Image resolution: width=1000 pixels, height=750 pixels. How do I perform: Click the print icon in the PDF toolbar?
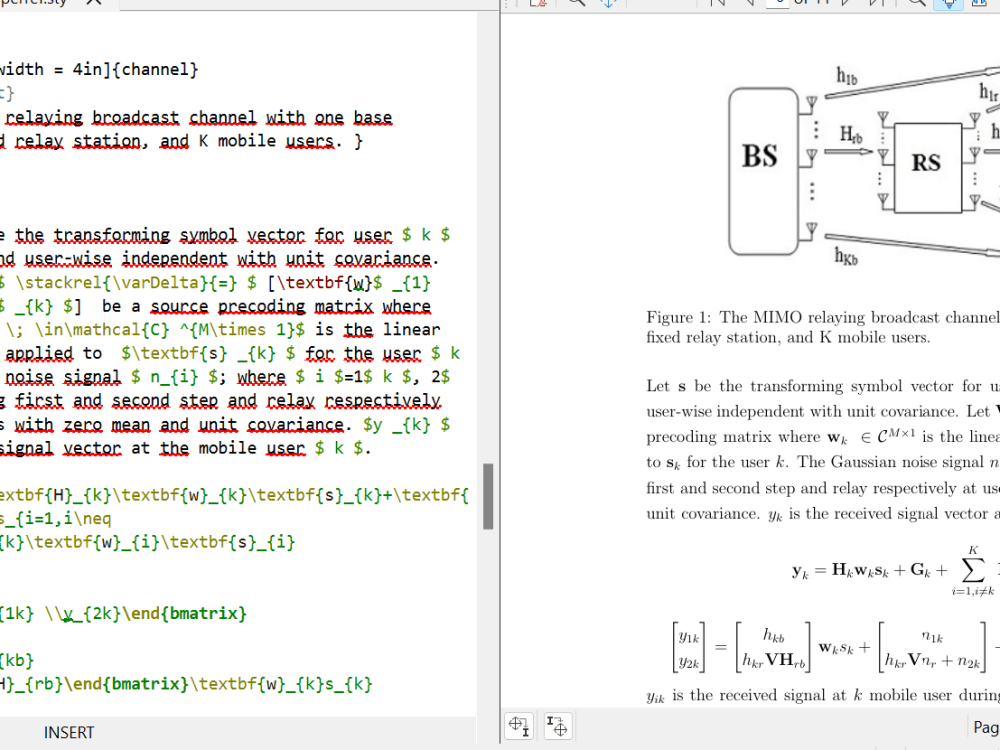click(537, 5)
